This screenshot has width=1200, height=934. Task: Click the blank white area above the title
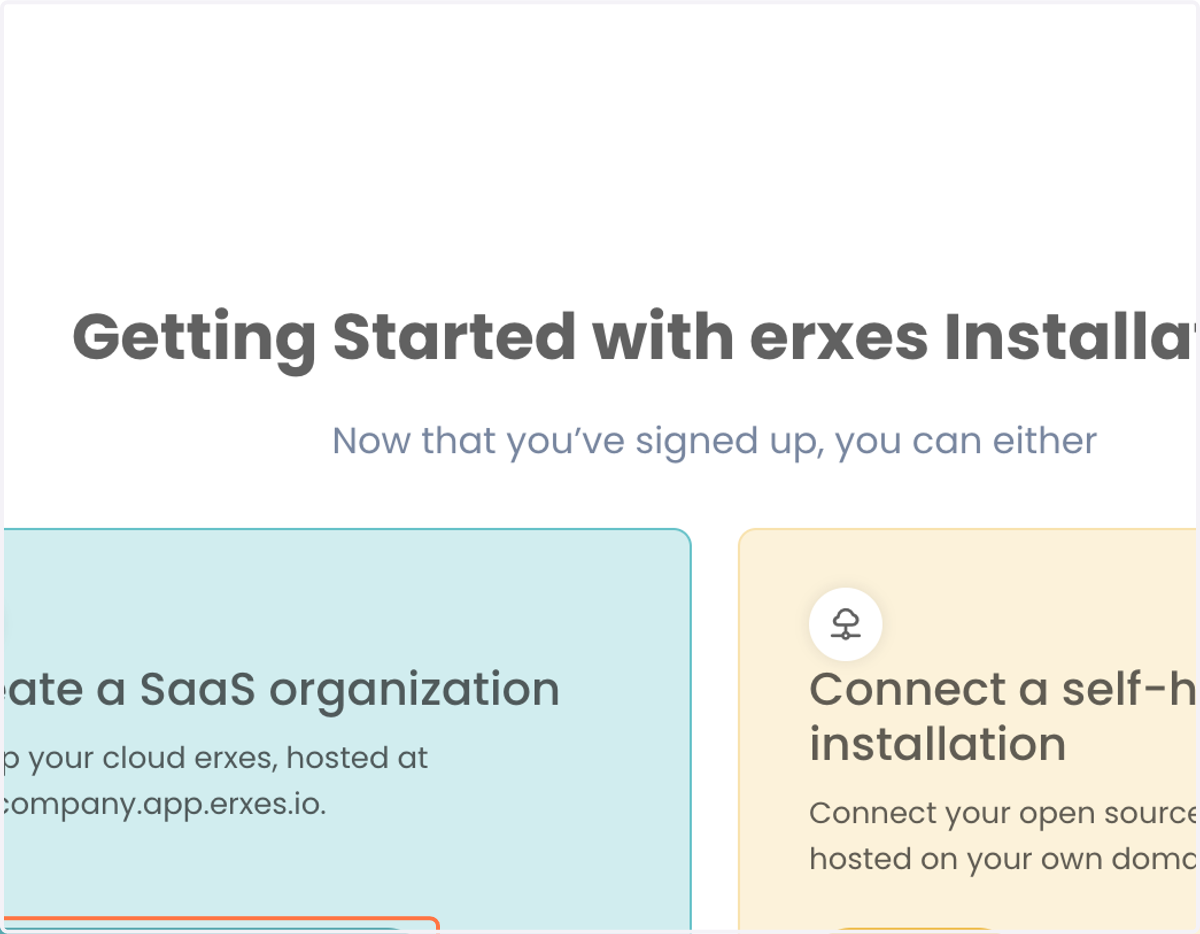tap(600, 150)
